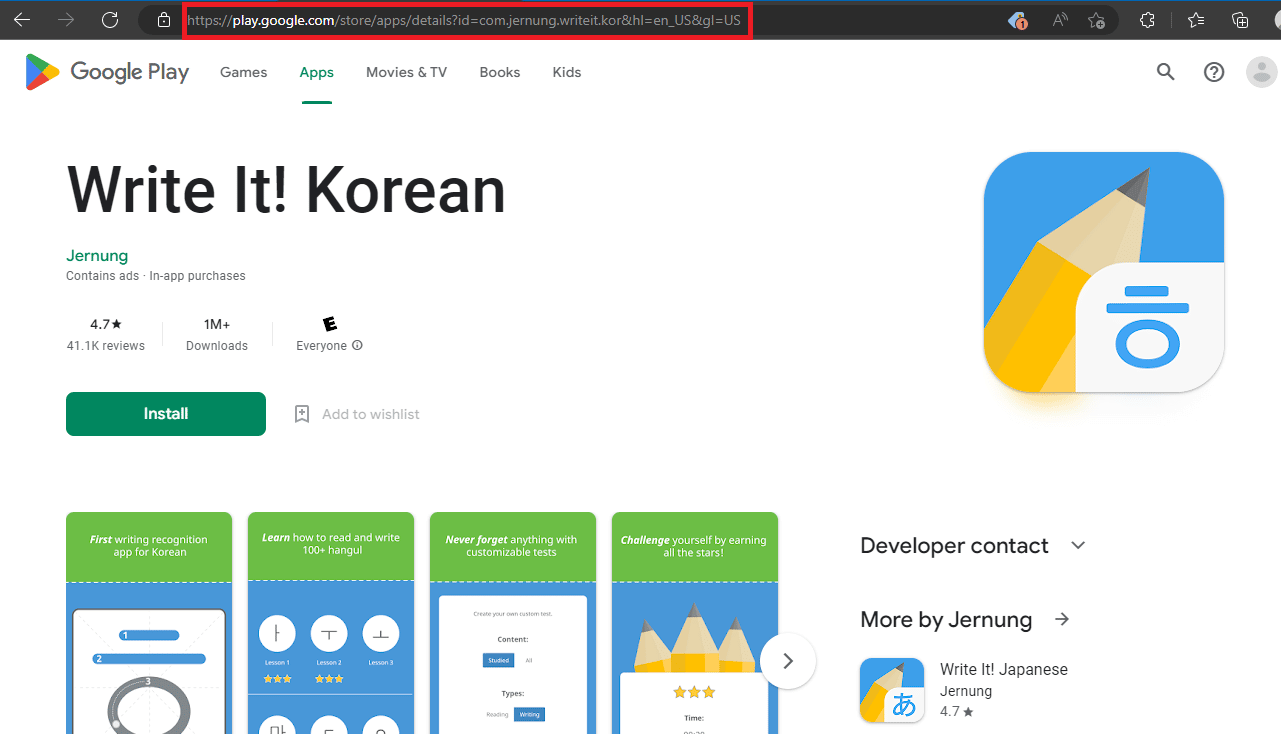Viewport: 1281px width, 734px height.
Task: Click the Developer contact heading
Action: click(x=954, y=546)
